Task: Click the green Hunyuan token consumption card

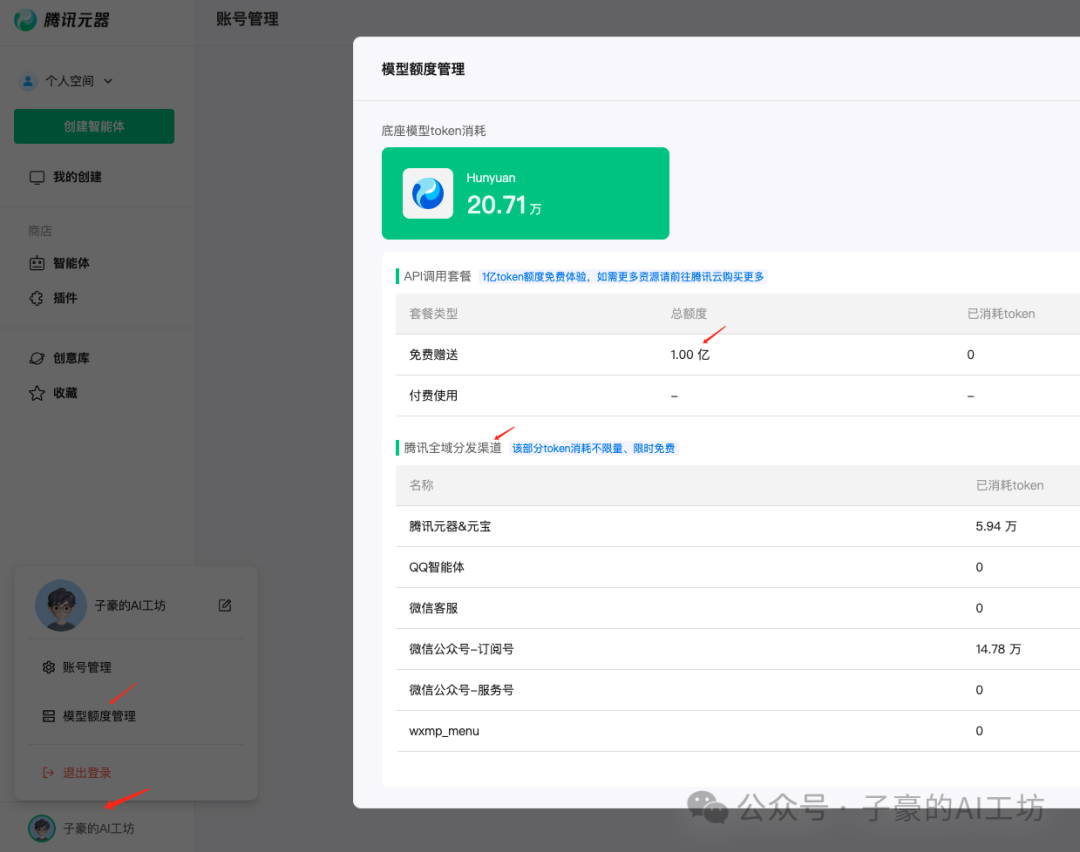Action: click(x=525, y=193)
